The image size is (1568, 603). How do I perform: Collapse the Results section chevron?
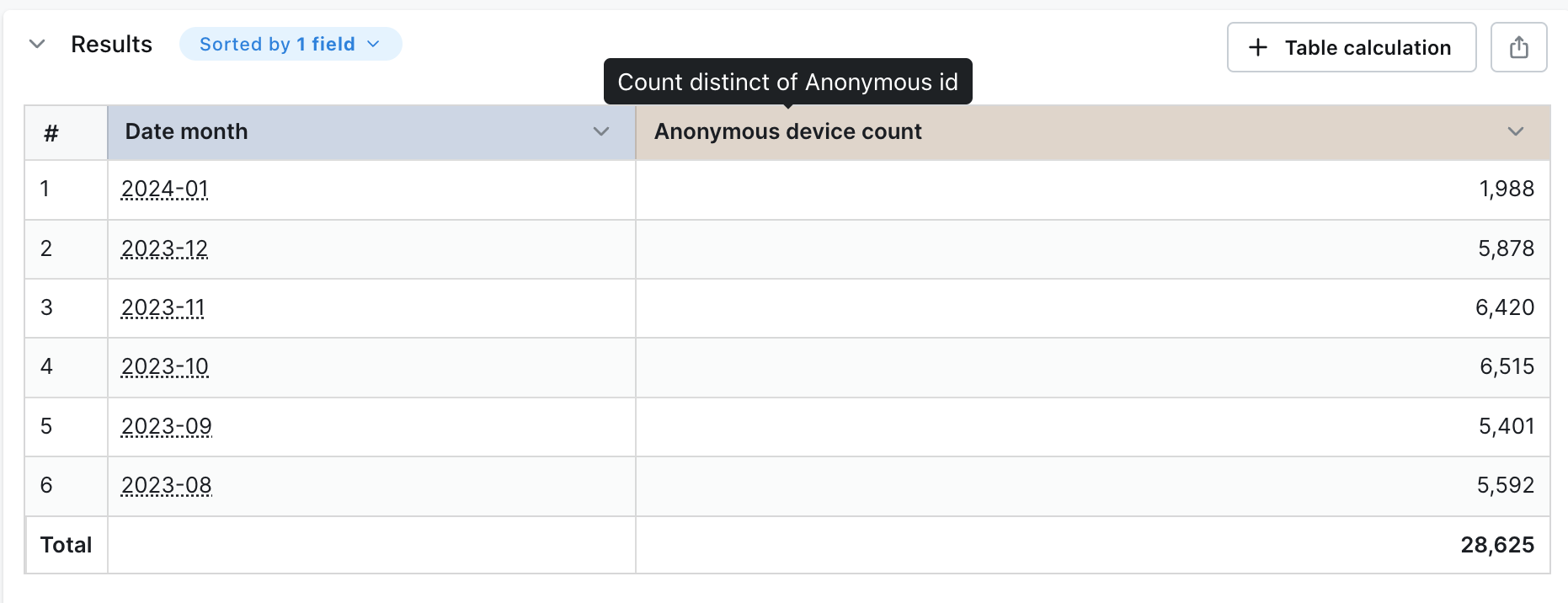coord(37,44)
